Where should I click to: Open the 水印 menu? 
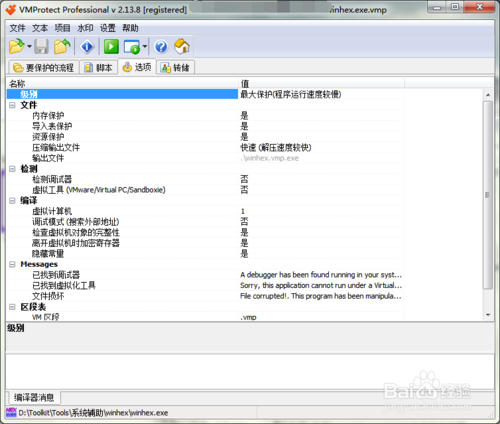tap(85, 28)
